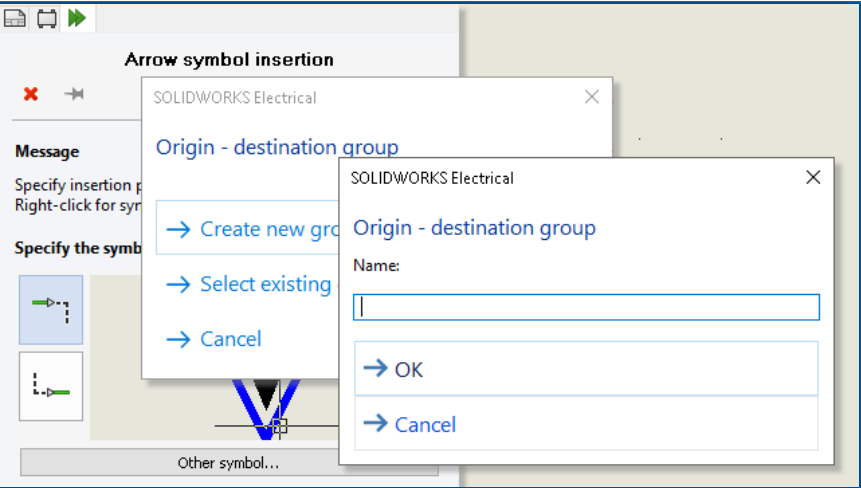
Task: Click the Name input field
Action: (x=586, y=307)
